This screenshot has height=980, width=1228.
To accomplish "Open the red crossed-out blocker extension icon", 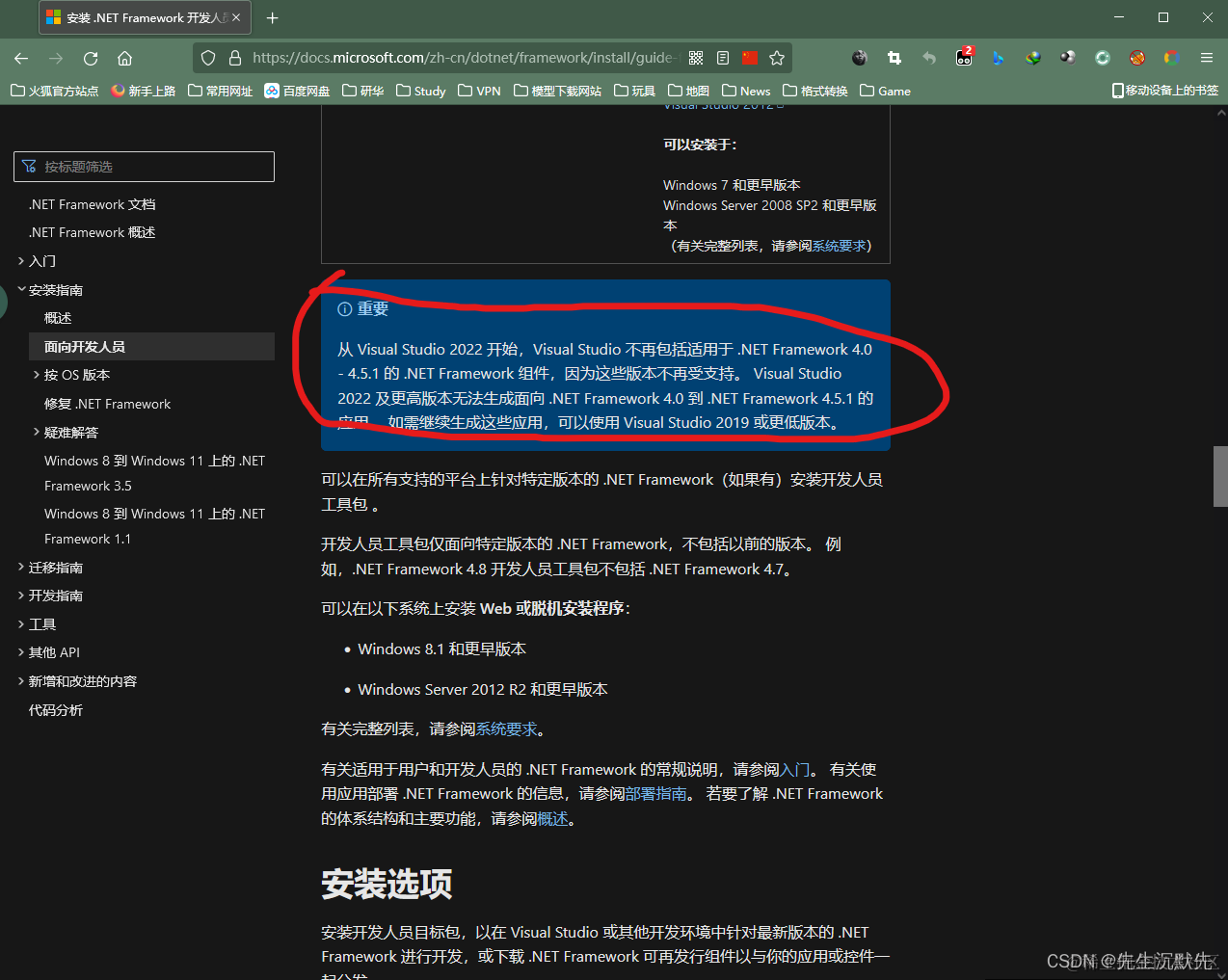I will [x=1137, y=58].
